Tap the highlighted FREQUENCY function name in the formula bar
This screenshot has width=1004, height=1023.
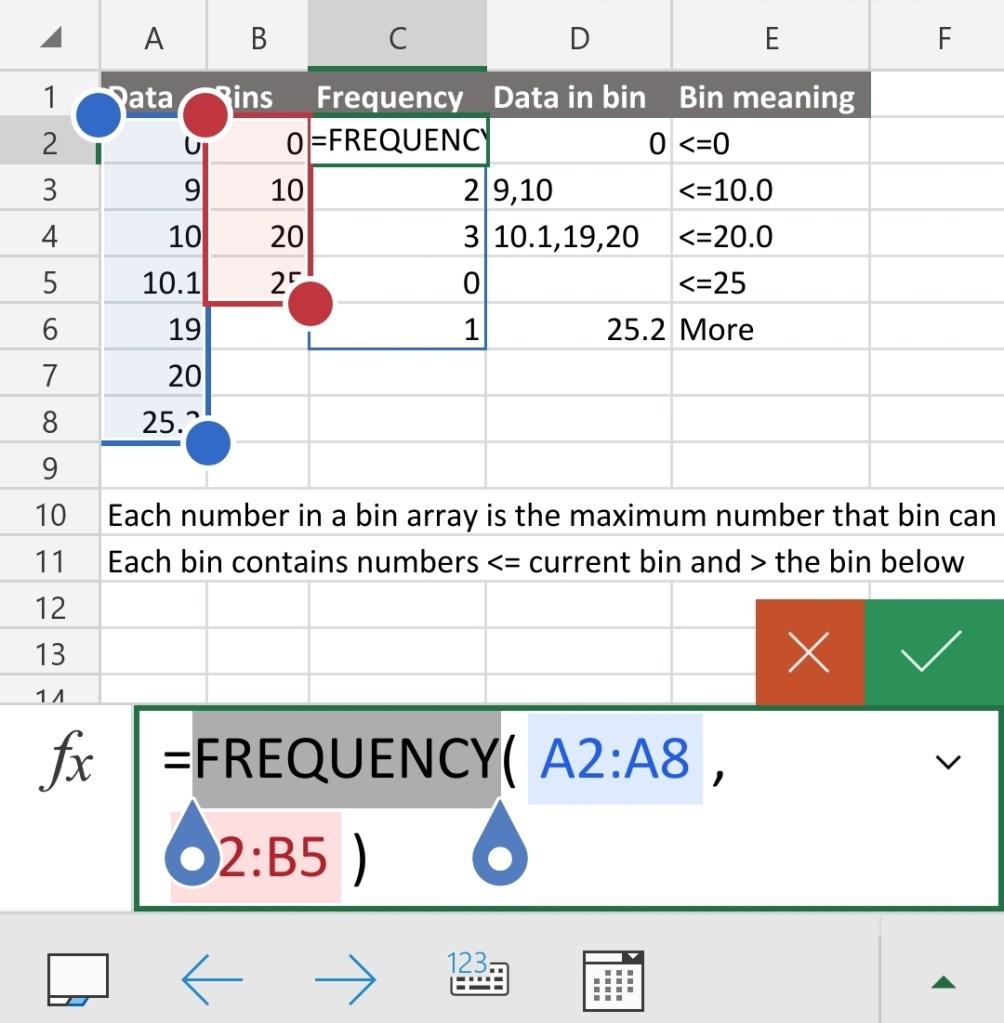click(345, 760)
